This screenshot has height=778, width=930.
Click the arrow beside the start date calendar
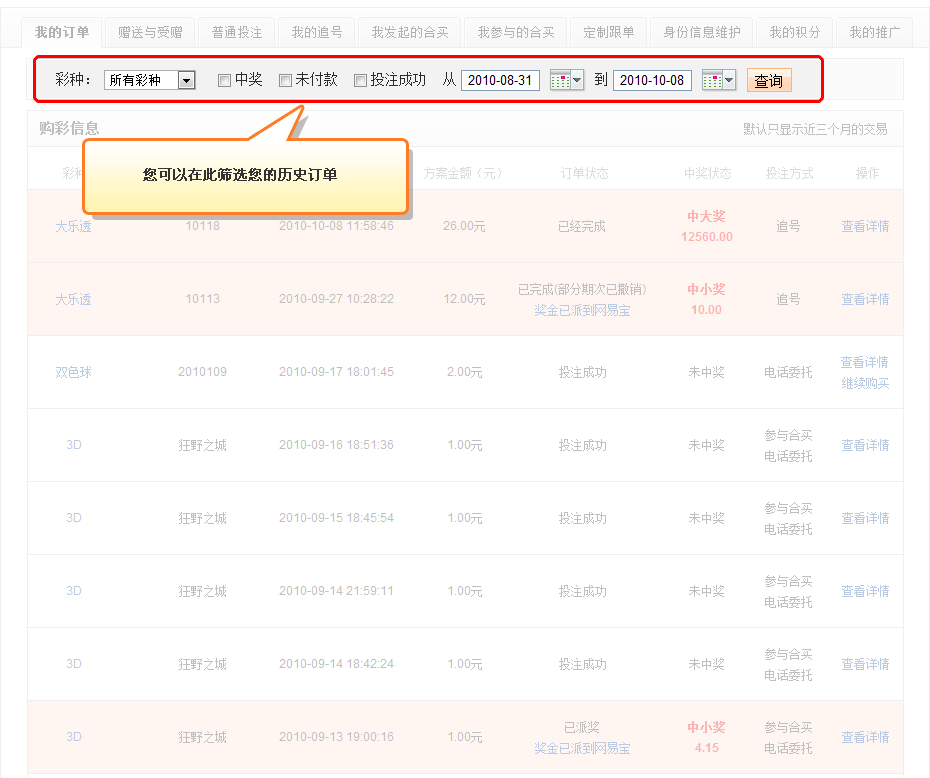(x=577, y=81)
